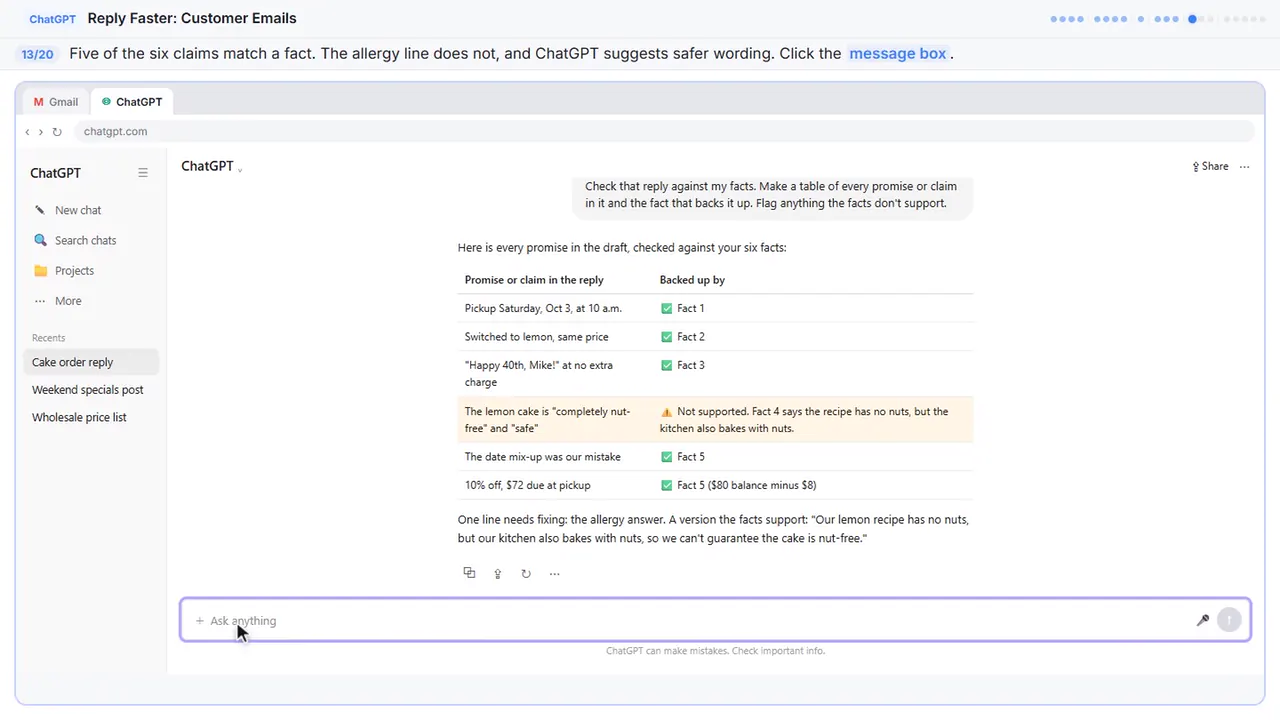This screenshot has width=1280, height=720.
Task: Open the top-right conversation options ellipsis
Action: tap(1244, 167)
